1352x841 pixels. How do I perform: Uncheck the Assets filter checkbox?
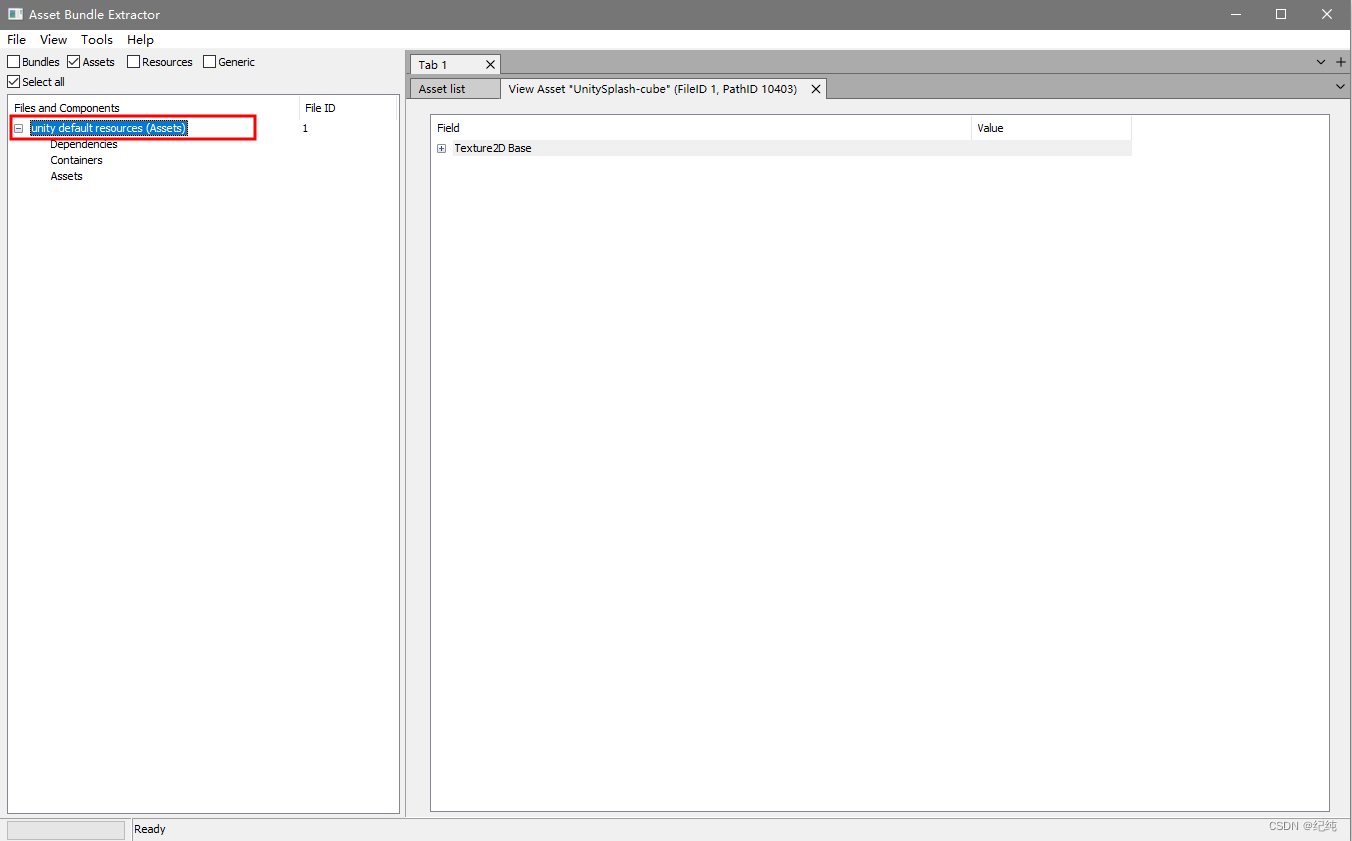74,62
